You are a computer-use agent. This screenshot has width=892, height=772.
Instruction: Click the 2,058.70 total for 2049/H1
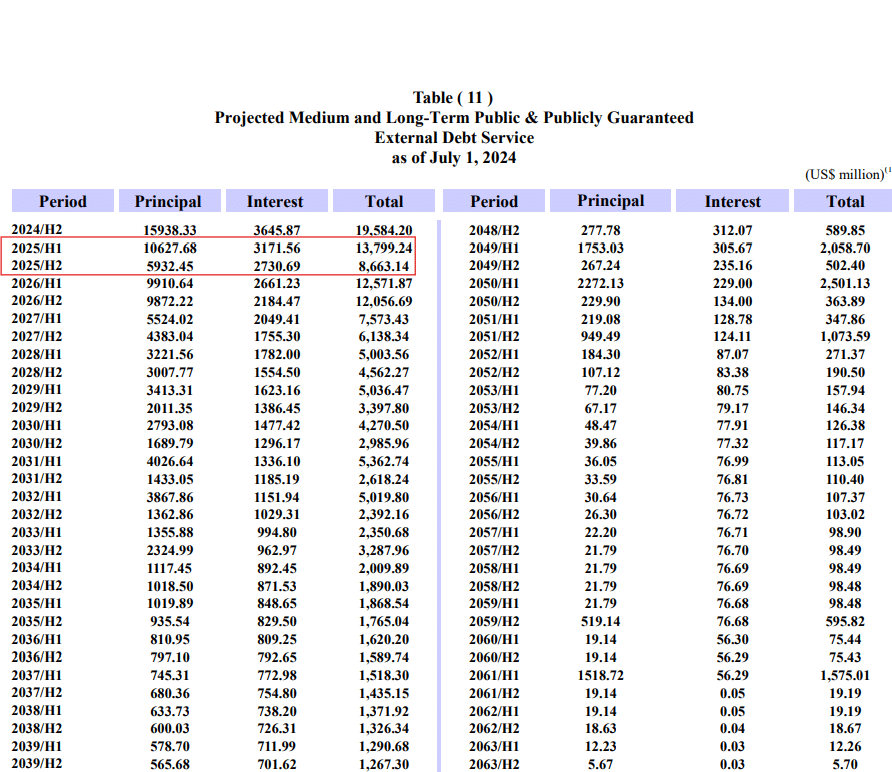845,248
